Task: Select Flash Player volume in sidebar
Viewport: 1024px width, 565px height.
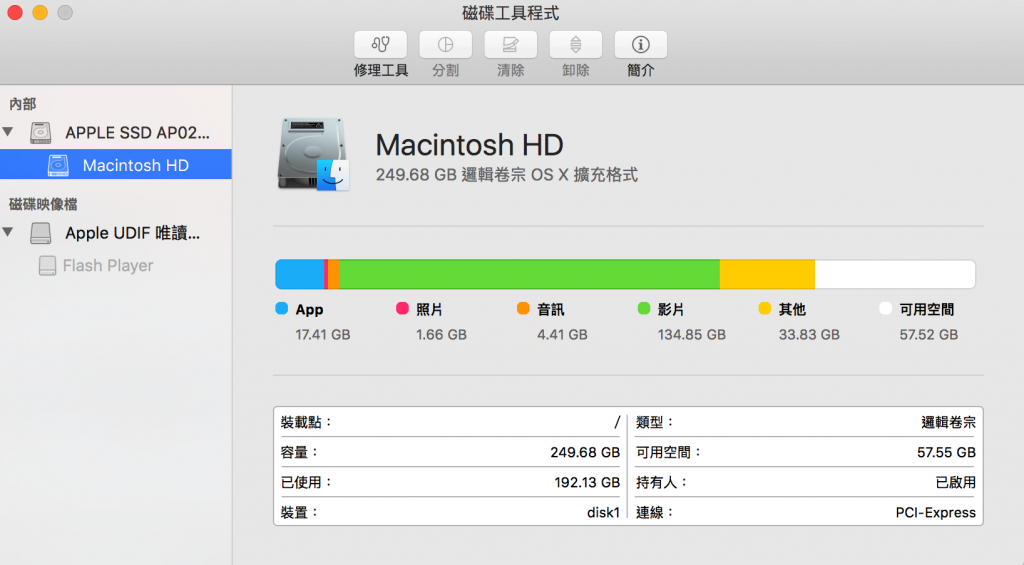Action: (108, 266)
